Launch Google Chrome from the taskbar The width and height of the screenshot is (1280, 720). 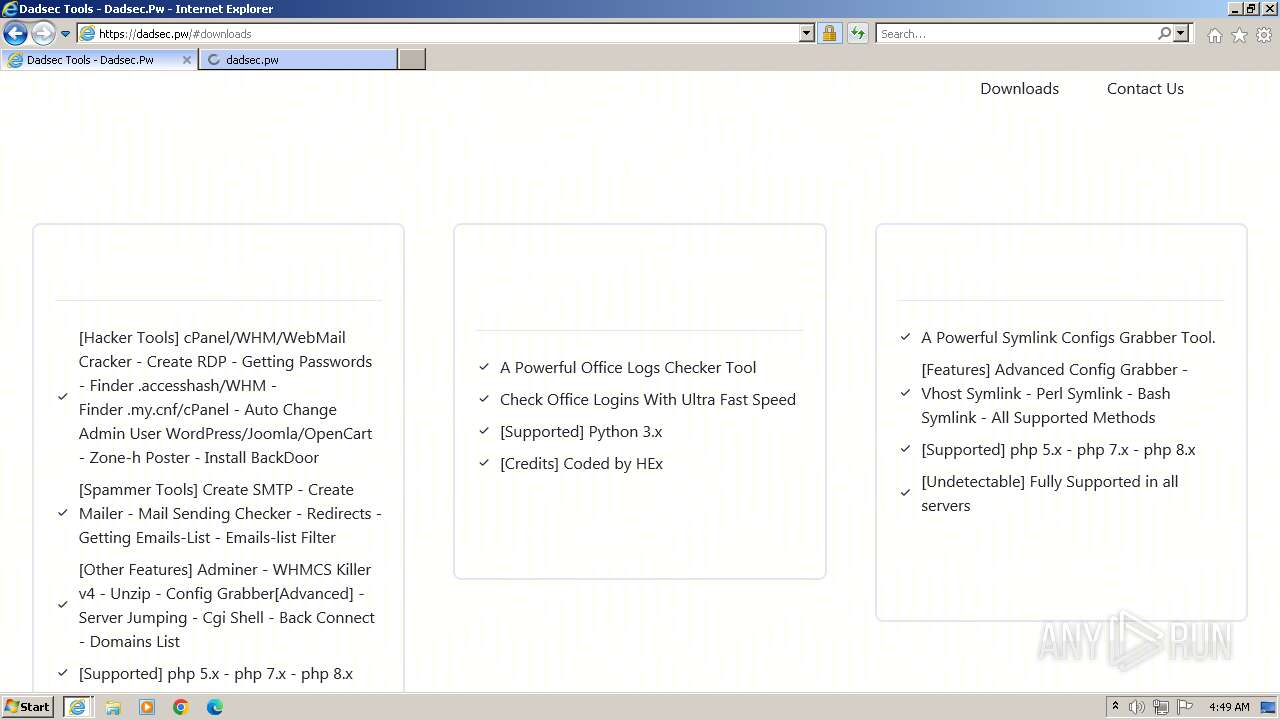181,707
